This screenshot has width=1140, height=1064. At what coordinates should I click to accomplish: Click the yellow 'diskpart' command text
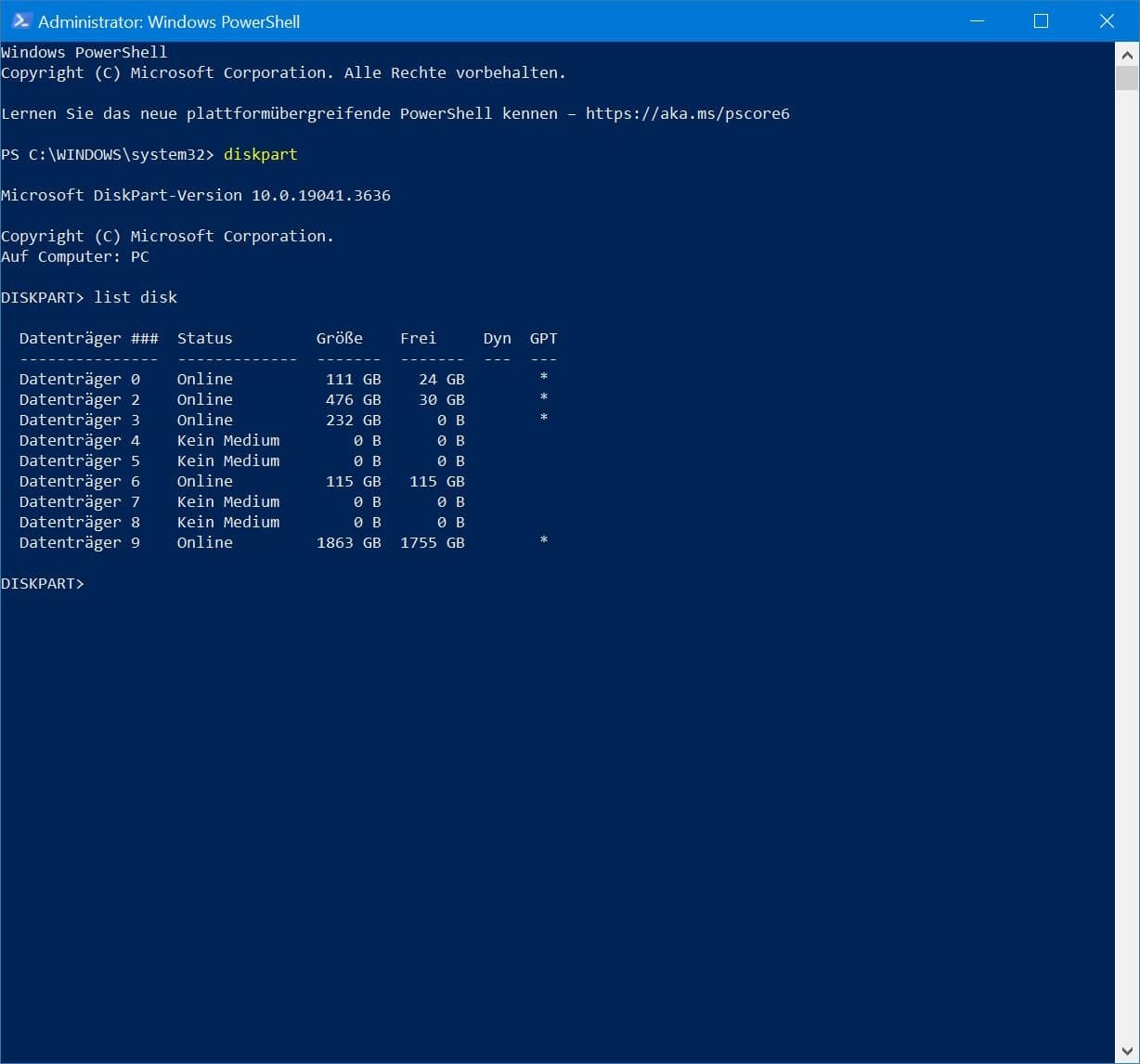(x=260, y=154)
